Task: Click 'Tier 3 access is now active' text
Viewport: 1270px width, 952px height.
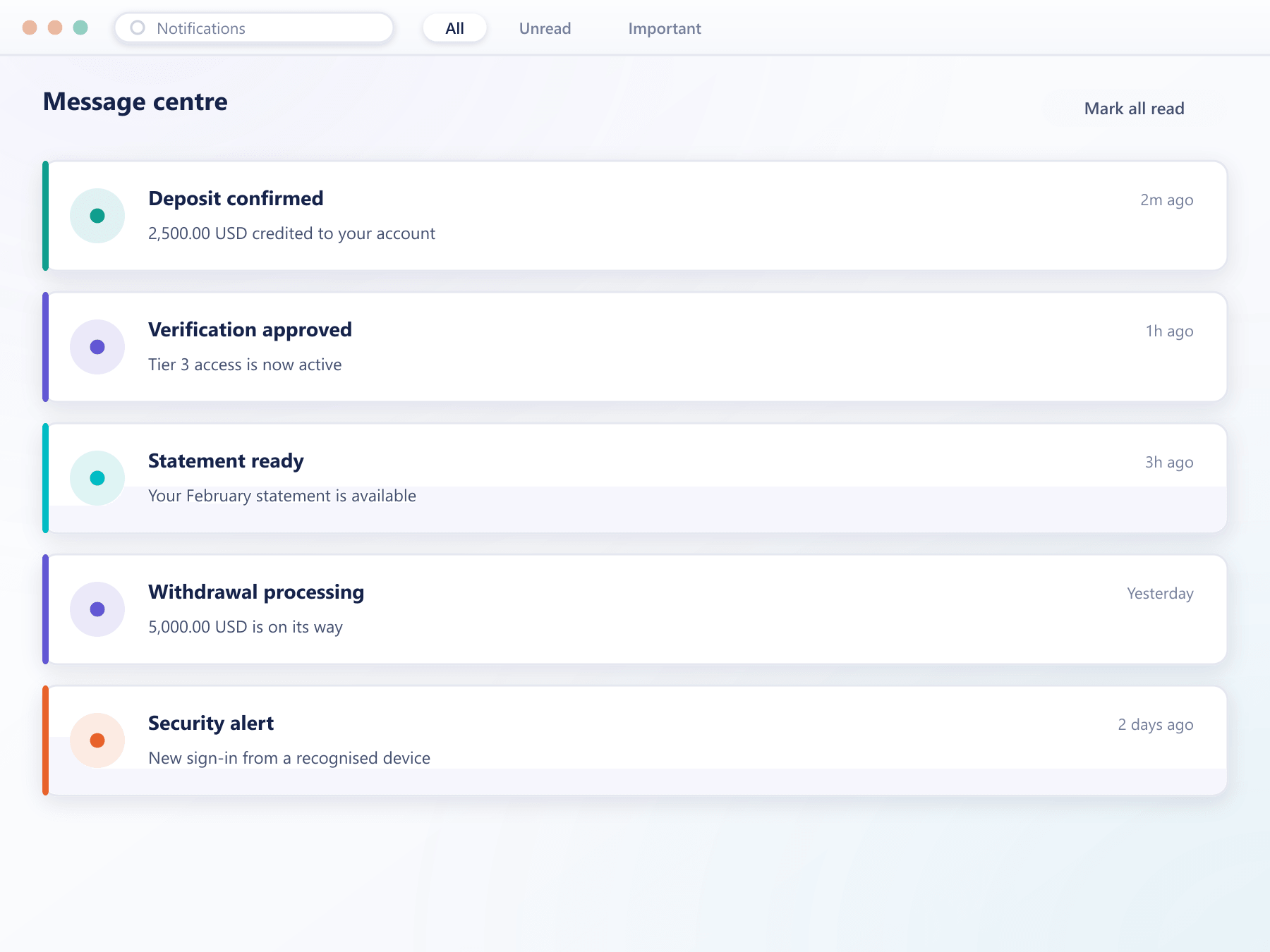Action: pyautogui.click(x=245, y=365)
